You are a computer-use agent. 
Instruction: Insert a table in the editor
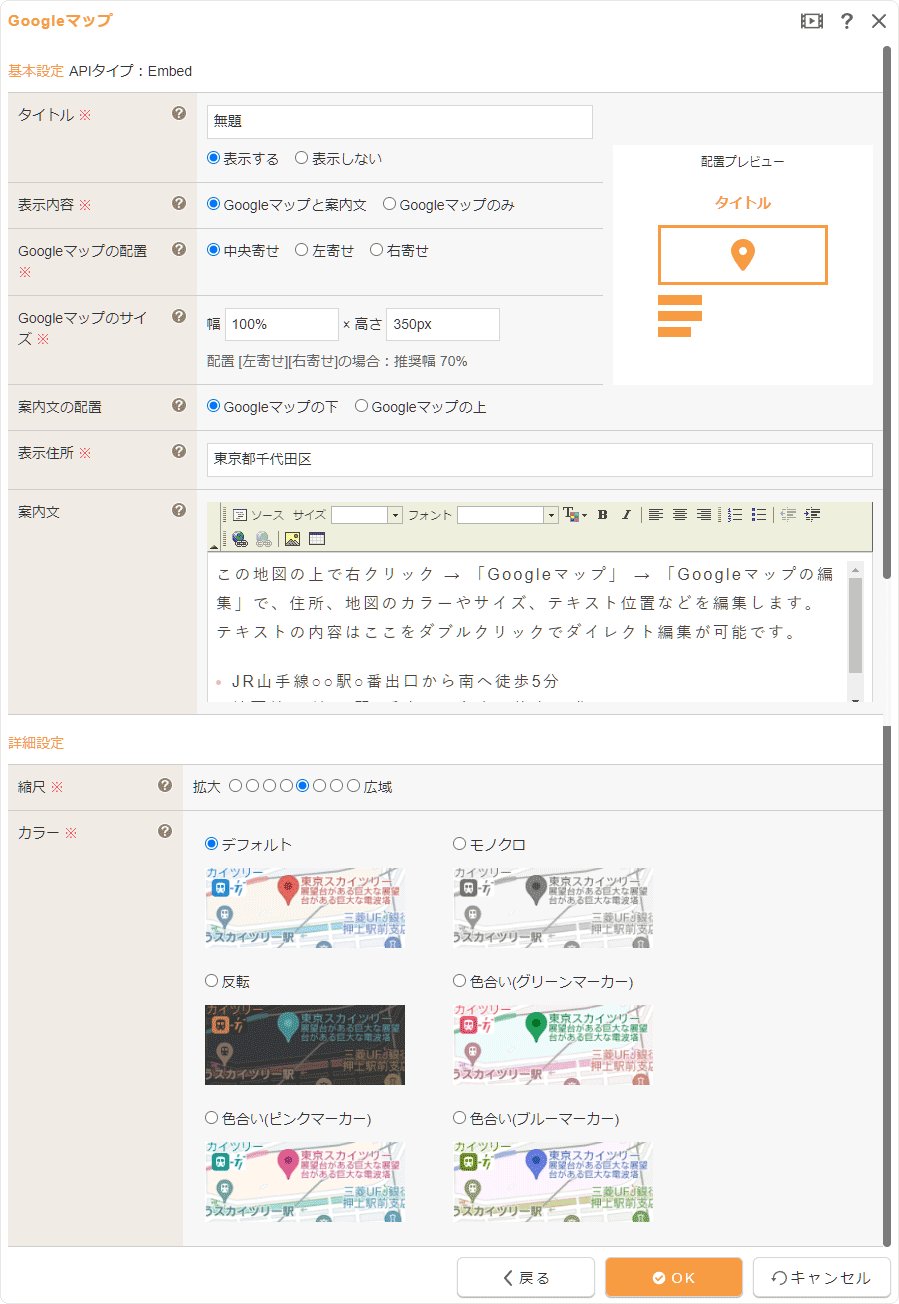point(317,539)
